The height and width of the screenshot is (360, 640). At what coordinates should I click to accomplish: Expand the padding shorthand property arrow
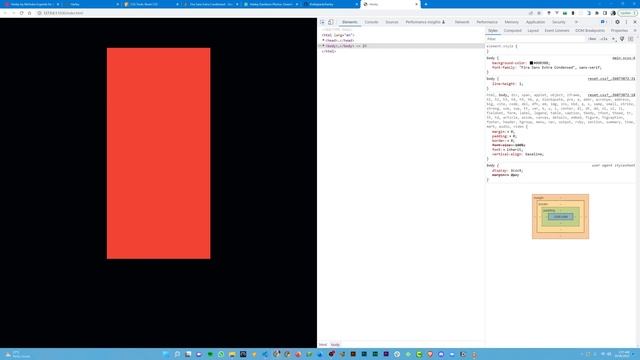tap(509, 136)
